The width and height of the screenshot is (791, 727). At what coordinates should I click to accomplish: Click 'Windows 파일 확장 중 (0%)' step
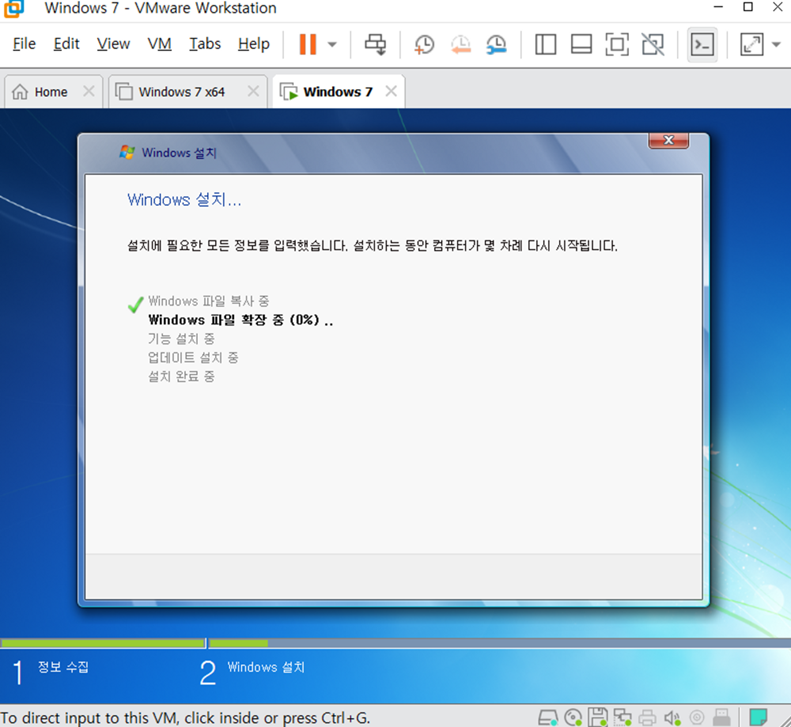pos(241,320)
